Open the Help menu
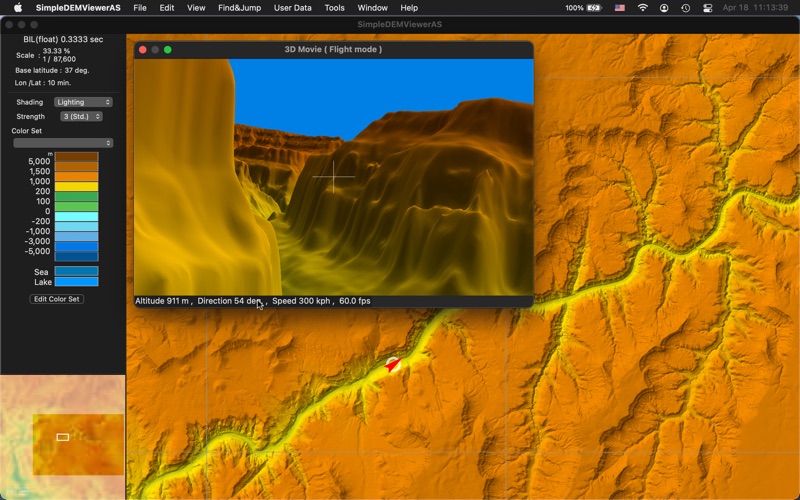The image size is (800, 500). pos(409,8)
